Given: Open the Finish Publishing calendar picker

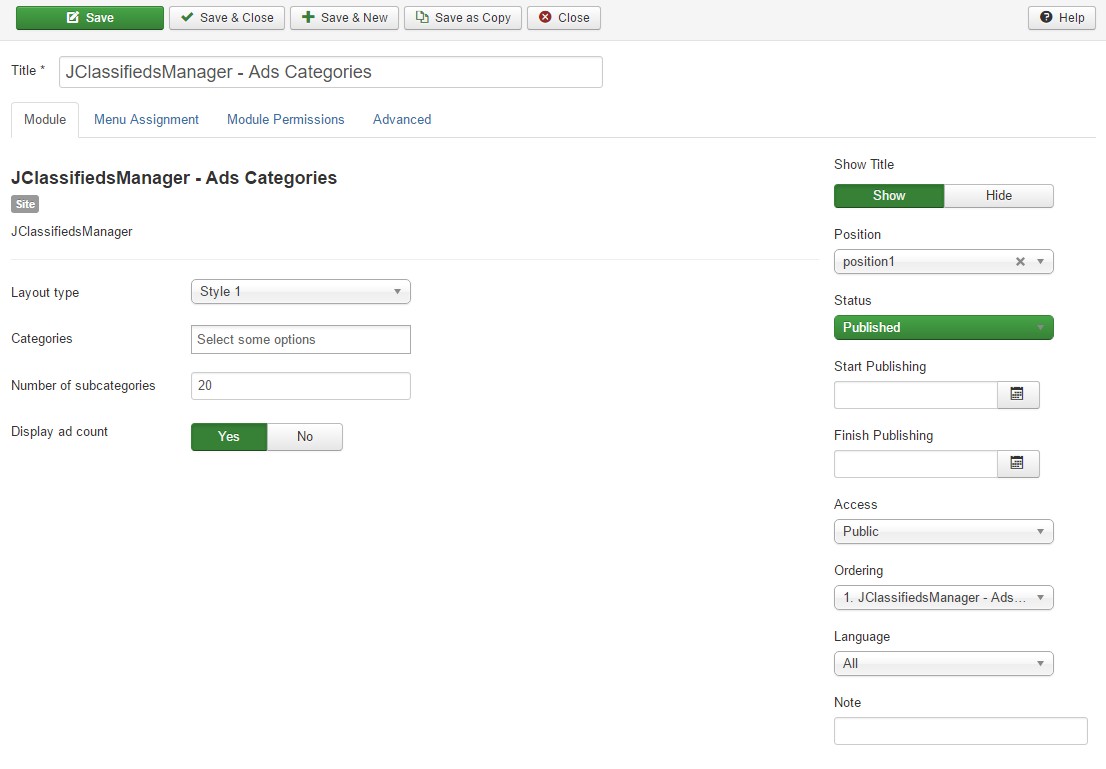Looking at the screenshot, I should coord(1017,464).
